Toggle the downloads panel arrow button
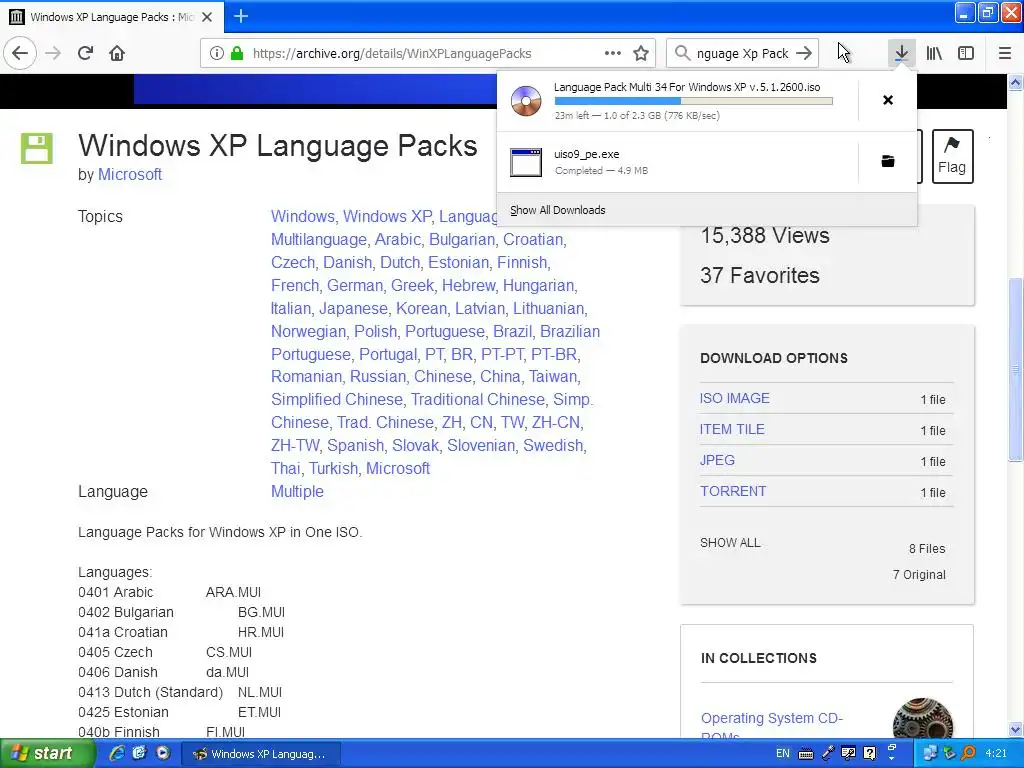The width and height of the screenshot is (1024, 768). click(x=901, y=54)
